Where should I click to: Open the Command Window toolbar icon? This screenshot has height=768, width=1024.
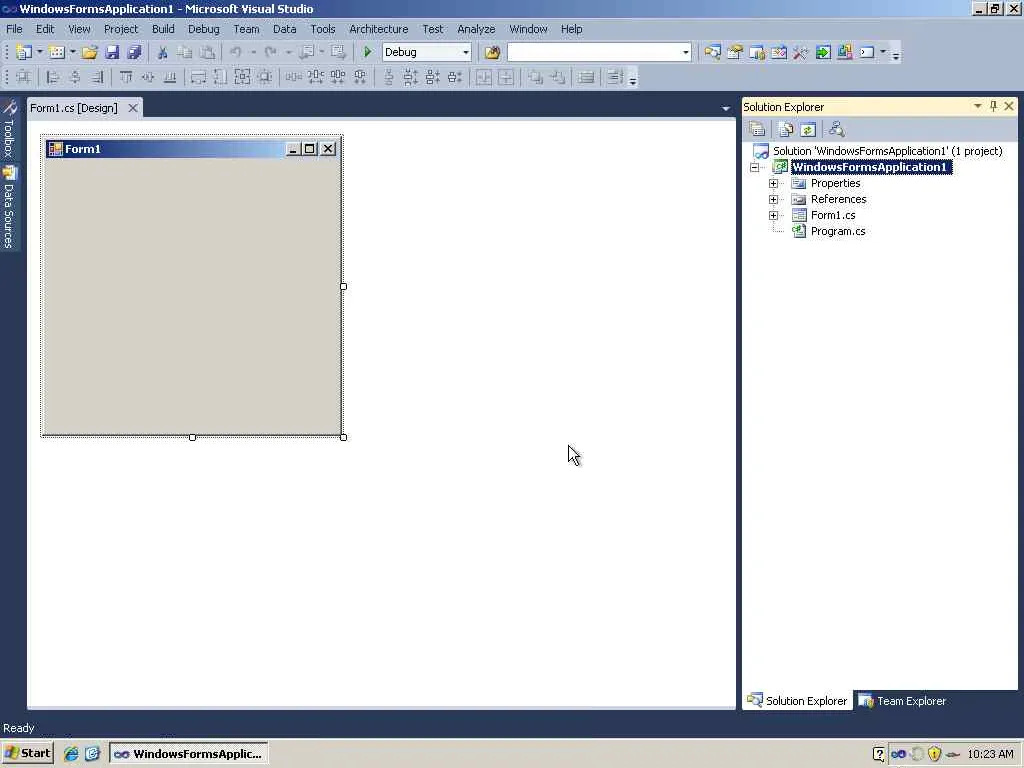coord(867,52)
